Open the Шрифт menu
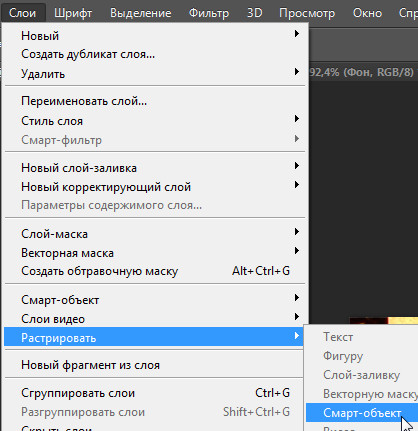This screenshot has width=418, height=431. pyautogui.click(x=73, y=13)
